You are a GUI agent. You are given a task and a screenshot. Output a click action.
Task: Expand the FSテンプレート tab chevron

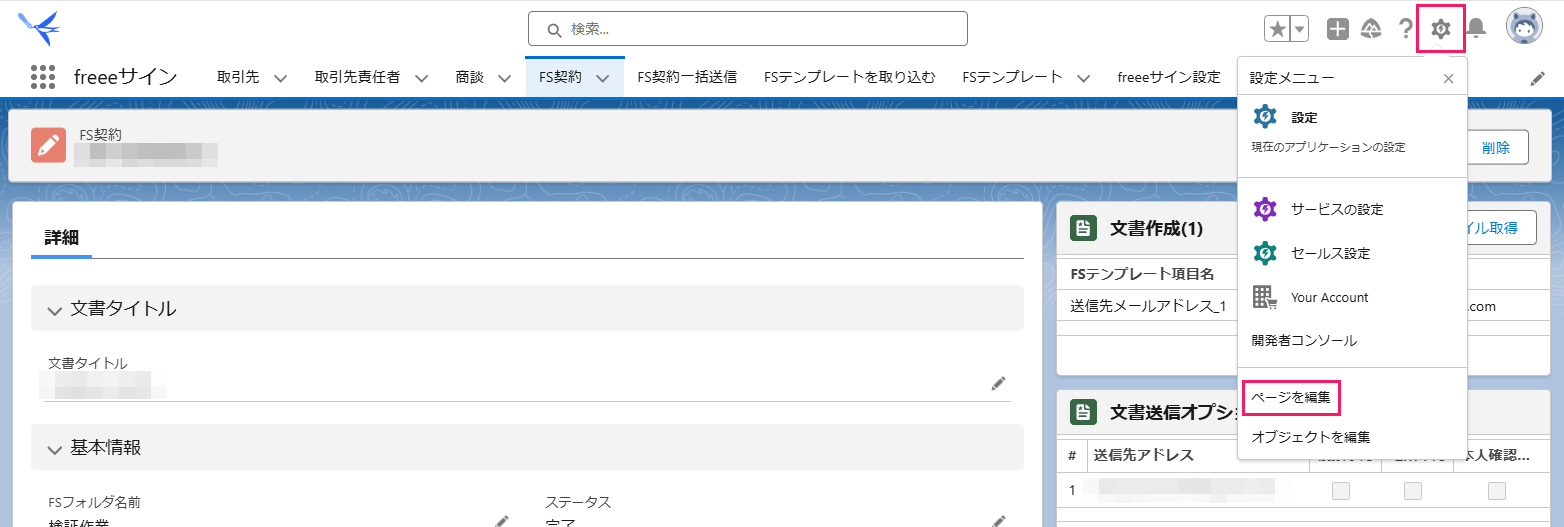(1083, 78)
